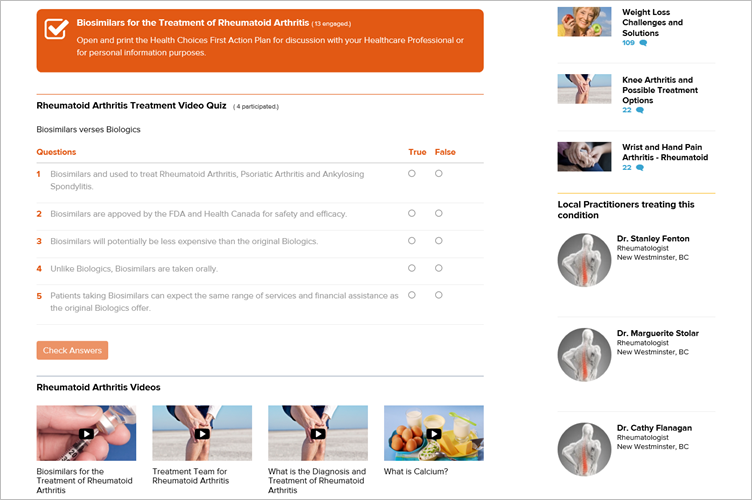Screen dimensions: 752x500
Task: Click comment bubble icon under Knee Arthritis
Action: tap(640, 110)
